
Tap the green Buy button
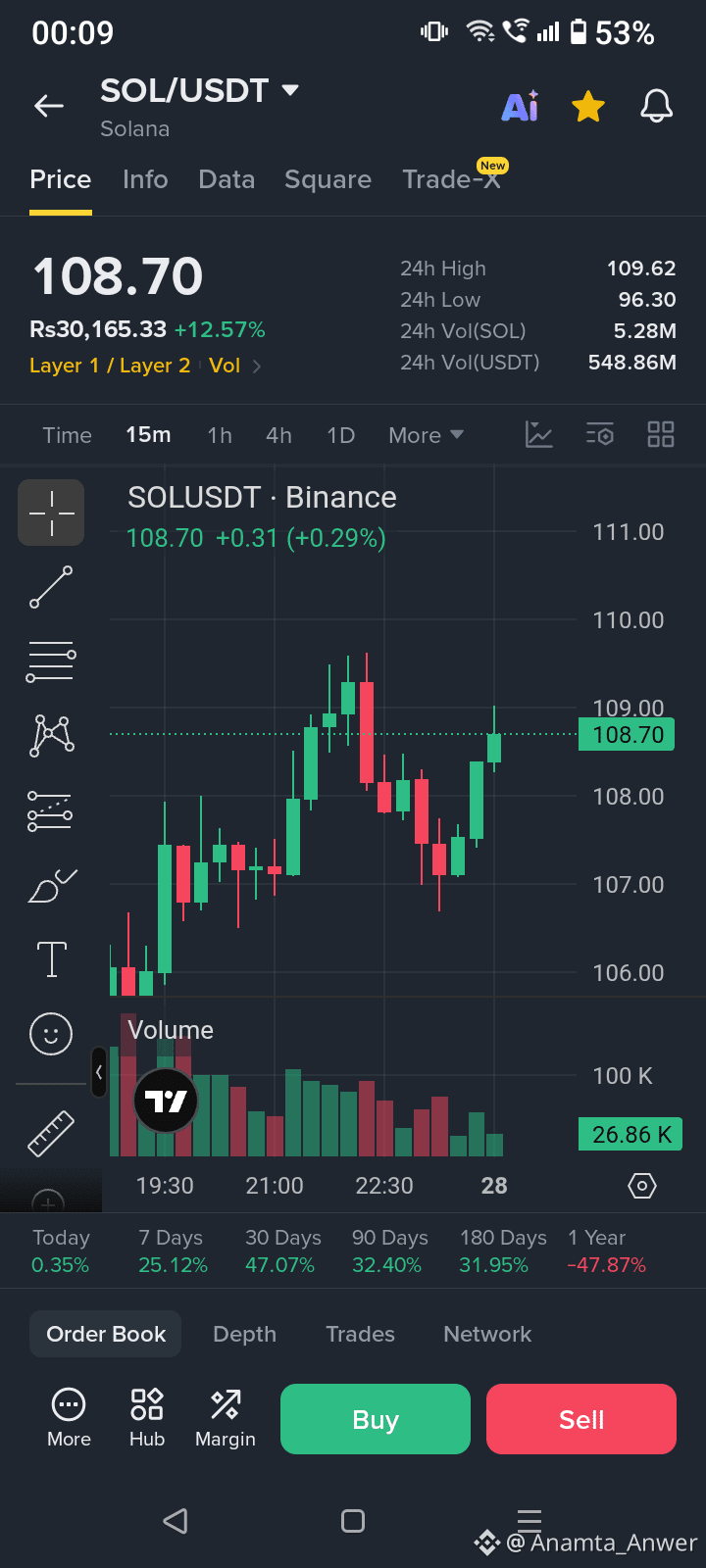[x=376, y=1419]
